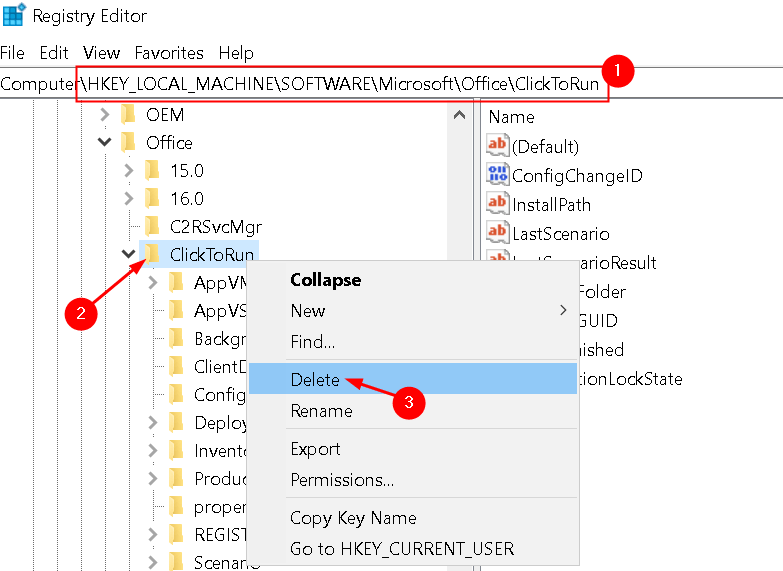This screenshot has width=783, height=571.
Task: Choose Copy Key Name in context menu
Action: click(x=412, y=518)
